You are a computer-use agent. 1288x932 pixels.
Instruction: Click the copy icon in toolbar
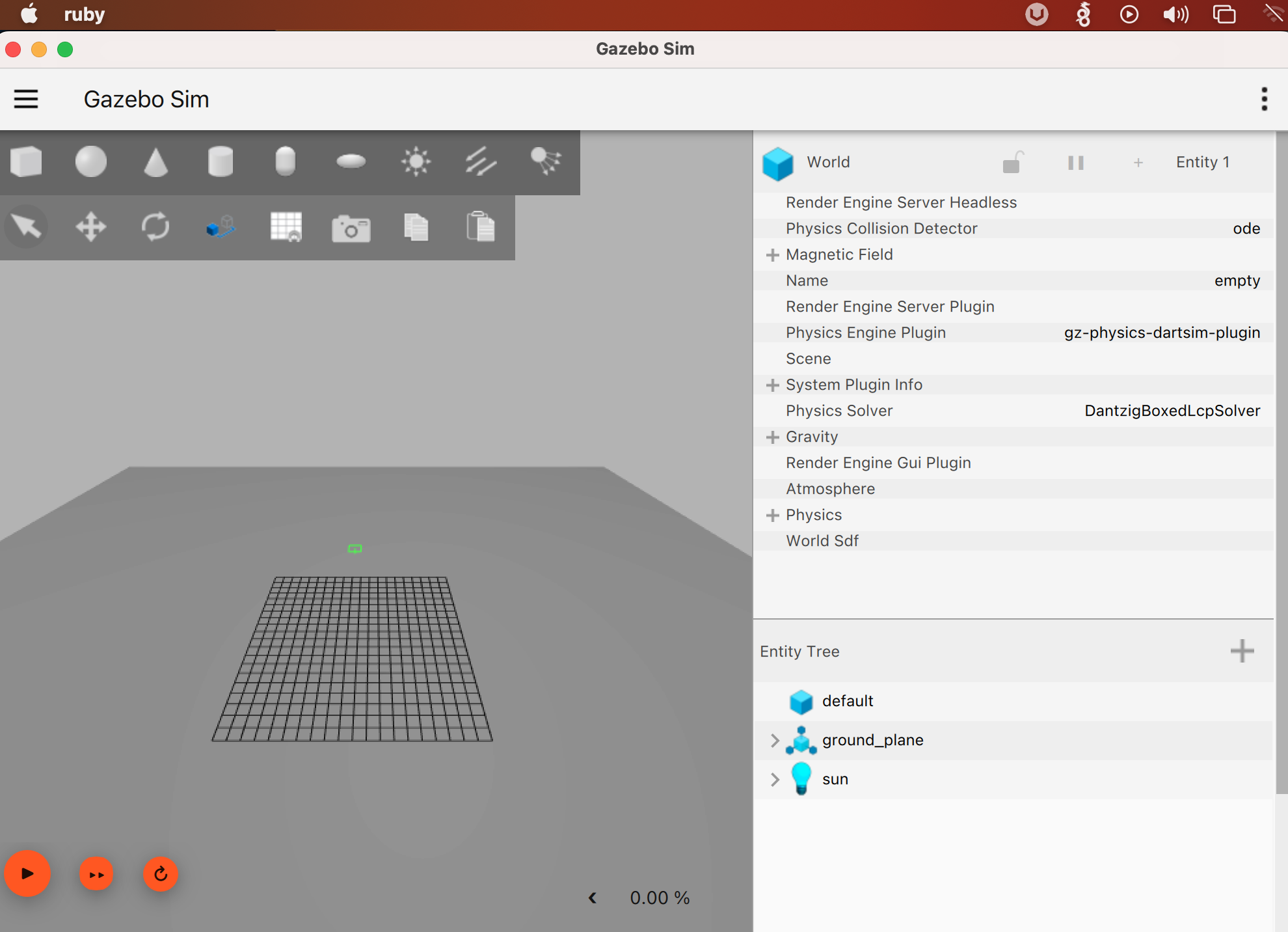tap(416, 227)
